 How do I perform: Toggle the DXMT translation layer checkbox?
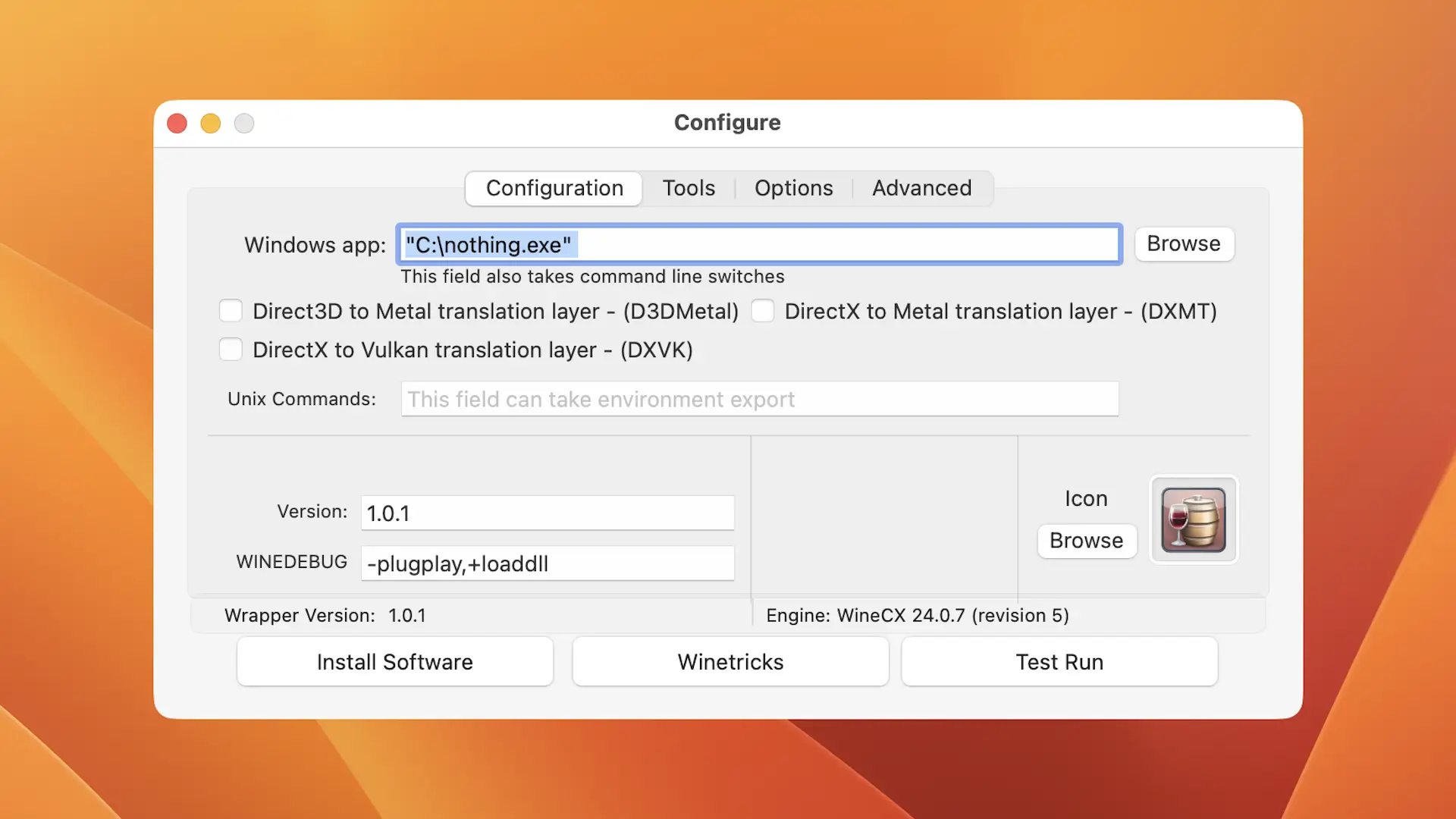pos(763,311)
